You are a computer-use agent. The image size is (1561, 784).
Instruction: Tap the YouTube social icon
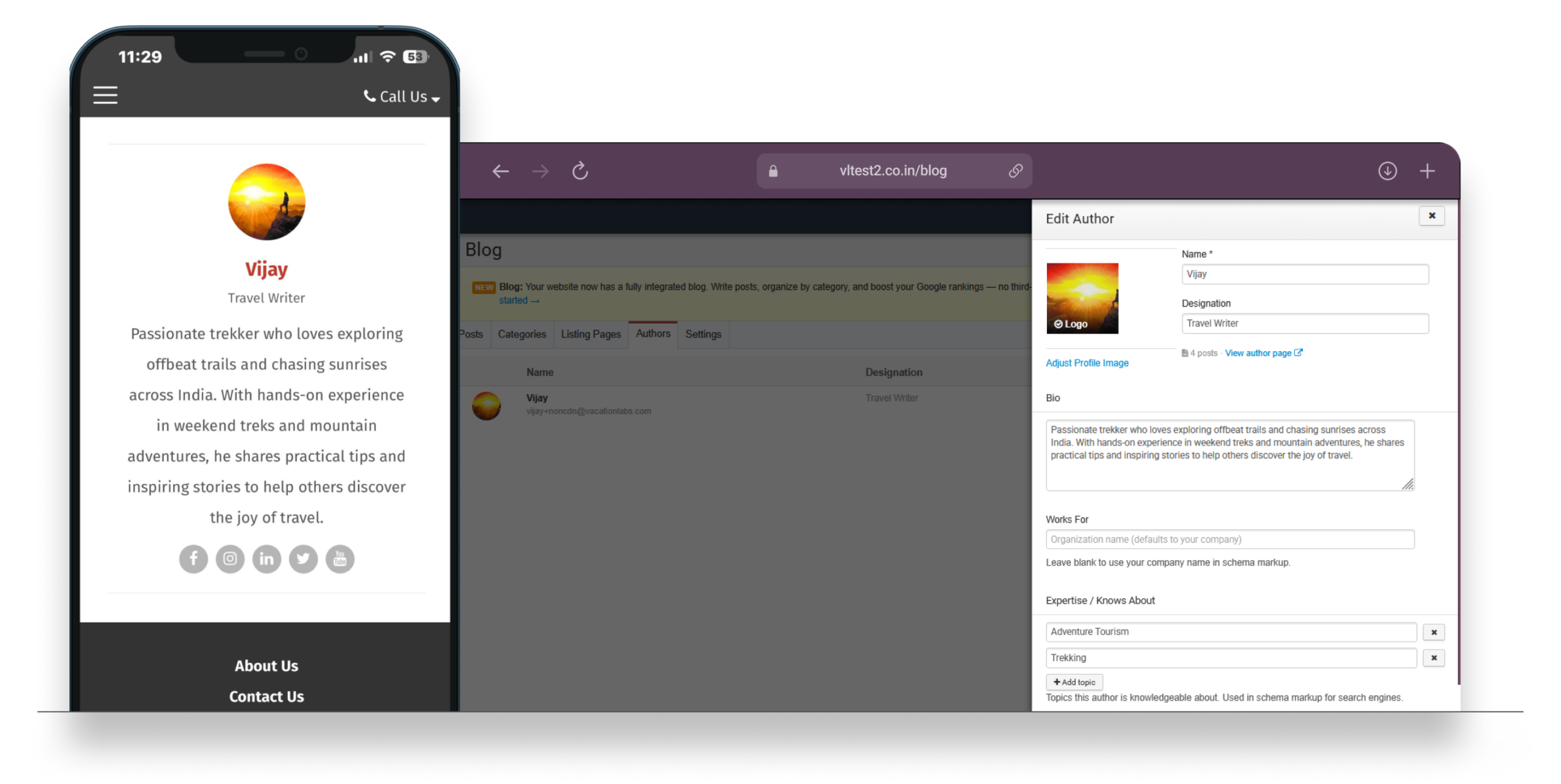tap(340, 558)
